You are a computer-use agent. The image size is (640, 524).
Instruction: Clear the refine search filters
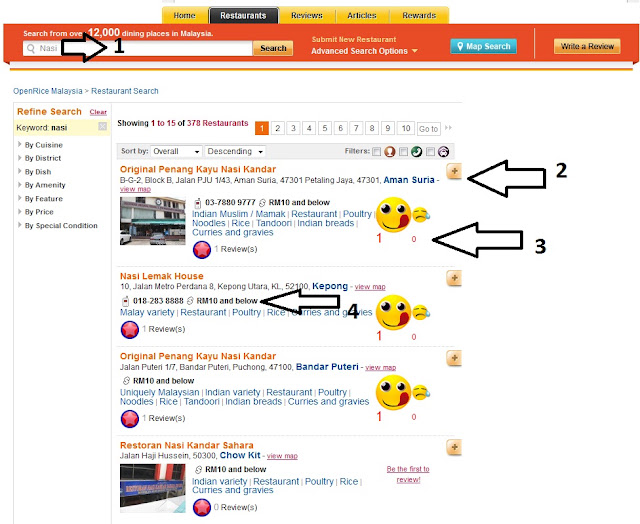98,112
